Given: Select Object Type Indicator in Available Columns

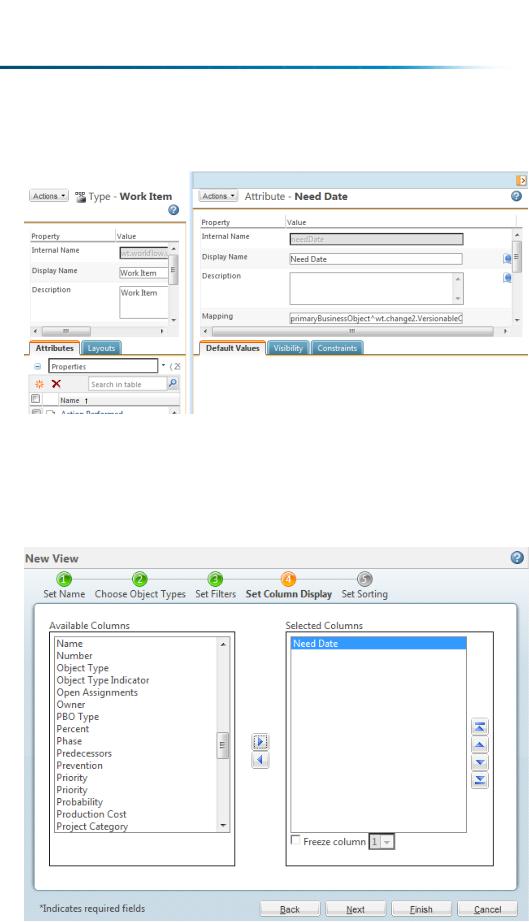Looking at the screenshot, I should pos(103,680).
